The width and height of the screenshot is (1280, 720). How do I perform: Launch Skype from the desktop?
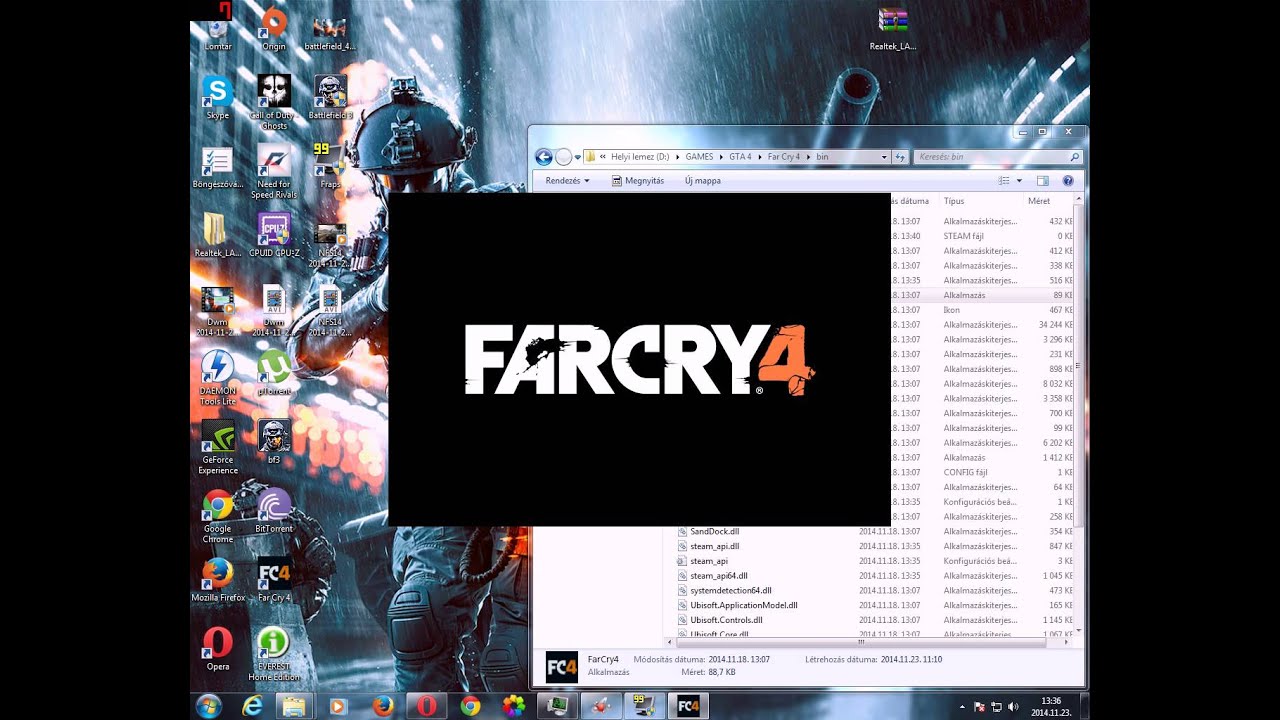pos(218,95)
